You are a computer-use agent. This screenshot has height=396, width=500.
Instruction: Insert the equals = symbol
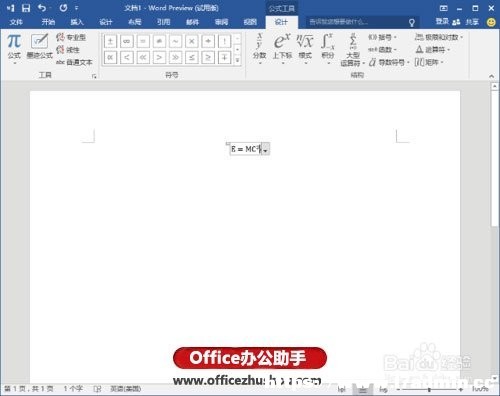(143, 41)
